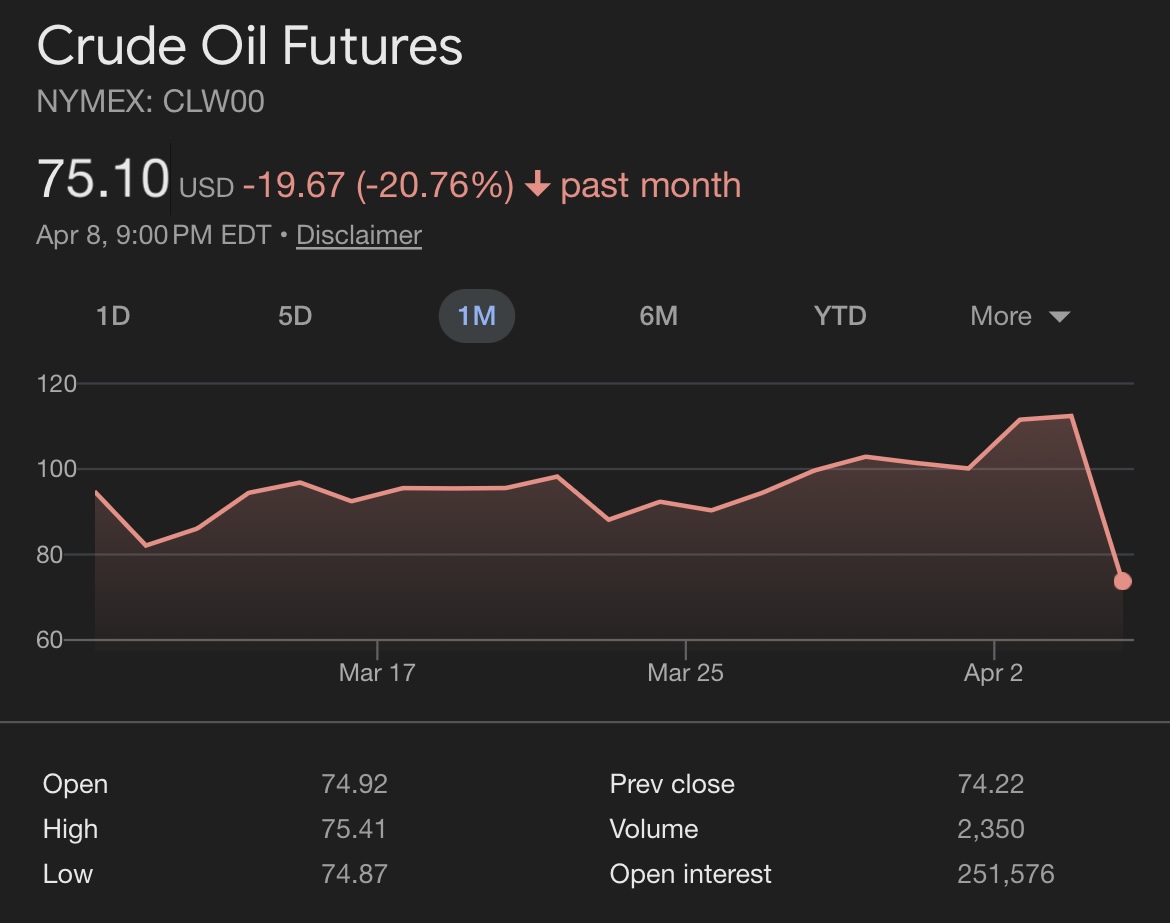
Task: Click the 120 y-axis gridline label
Action: pos(56,384)
